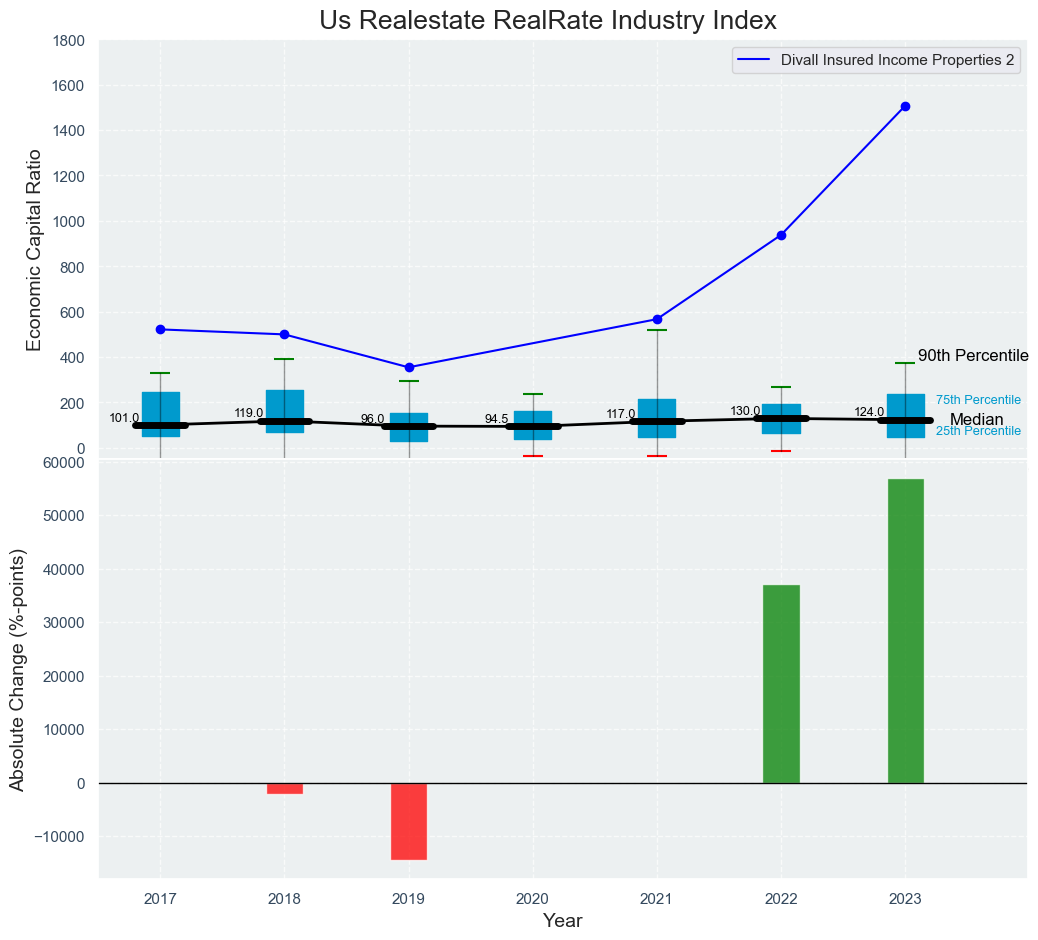Click the Economic Capital Ratio axis label
This screenshot has width=1038, height=940.
(34, 249)
